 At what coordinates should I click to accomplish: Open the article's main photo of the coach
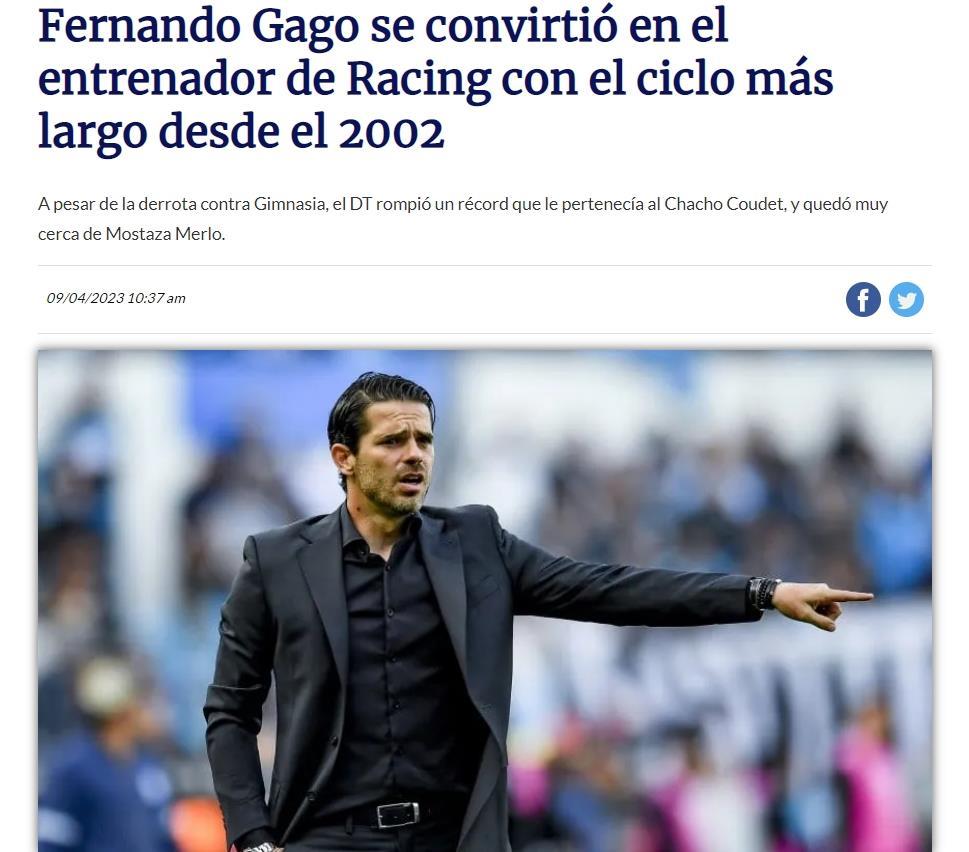[484, 601]
